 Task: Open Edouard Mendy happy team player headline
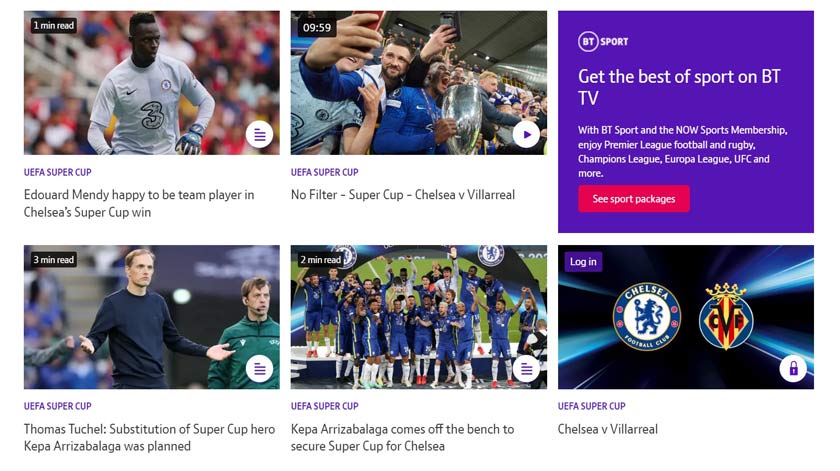point(139,203)
